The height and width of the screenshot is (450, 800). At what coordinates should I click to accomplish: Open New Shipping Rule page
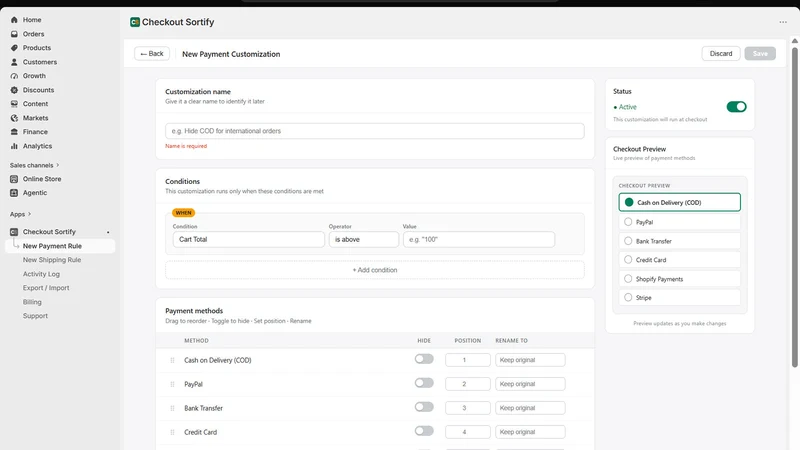click(52, 260)
